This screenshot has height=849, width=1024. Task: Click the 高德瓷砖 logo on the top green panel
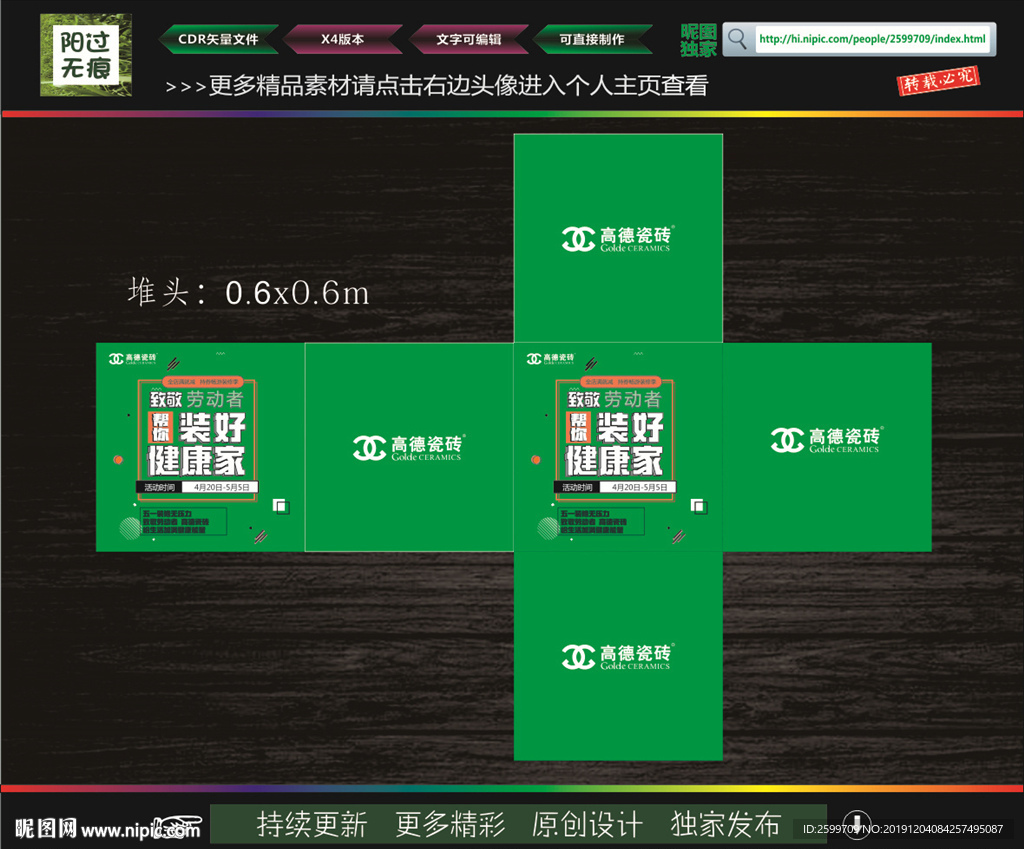617,239
